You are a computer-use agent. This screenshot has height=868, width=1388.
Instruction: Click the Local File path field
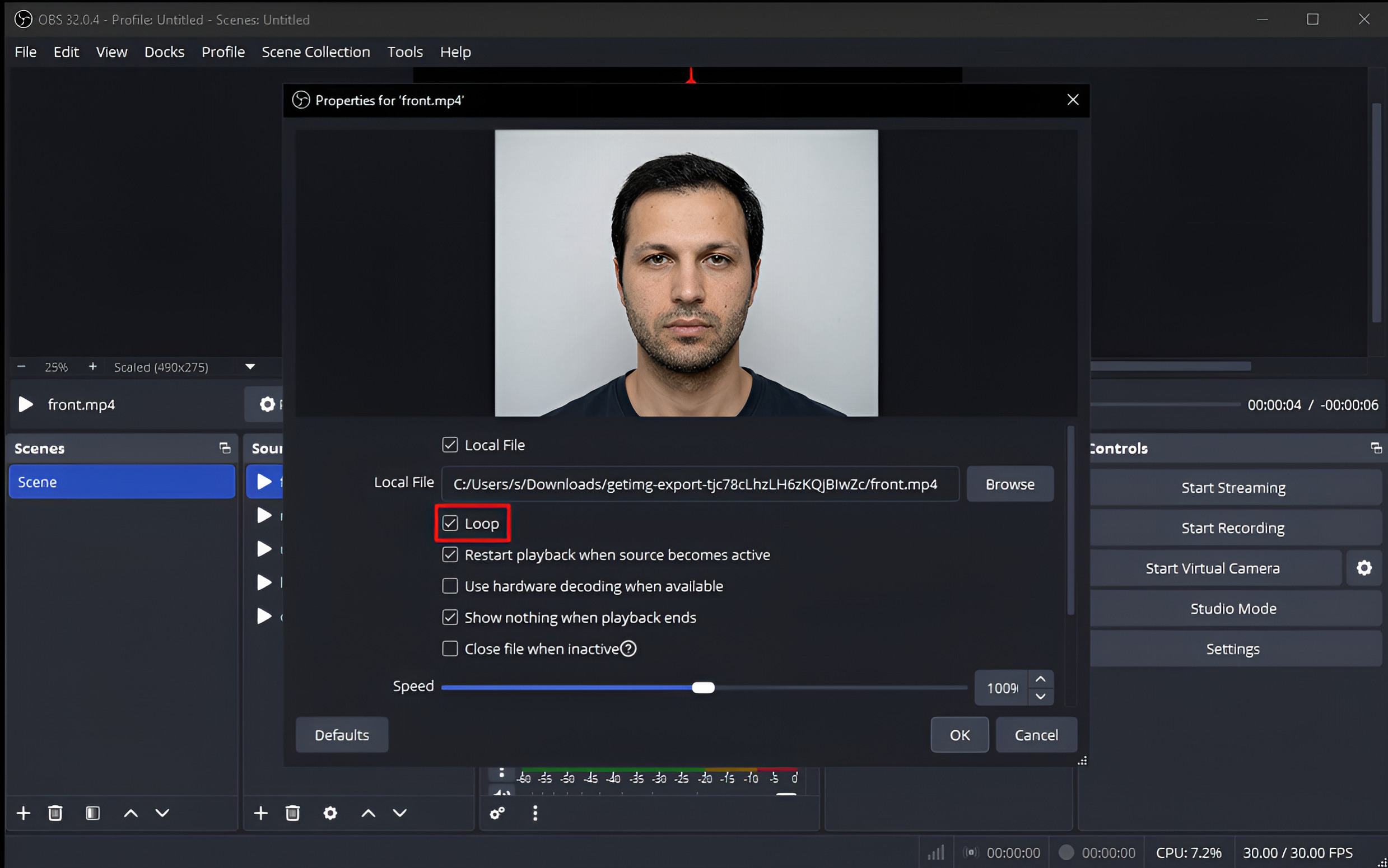700,484
